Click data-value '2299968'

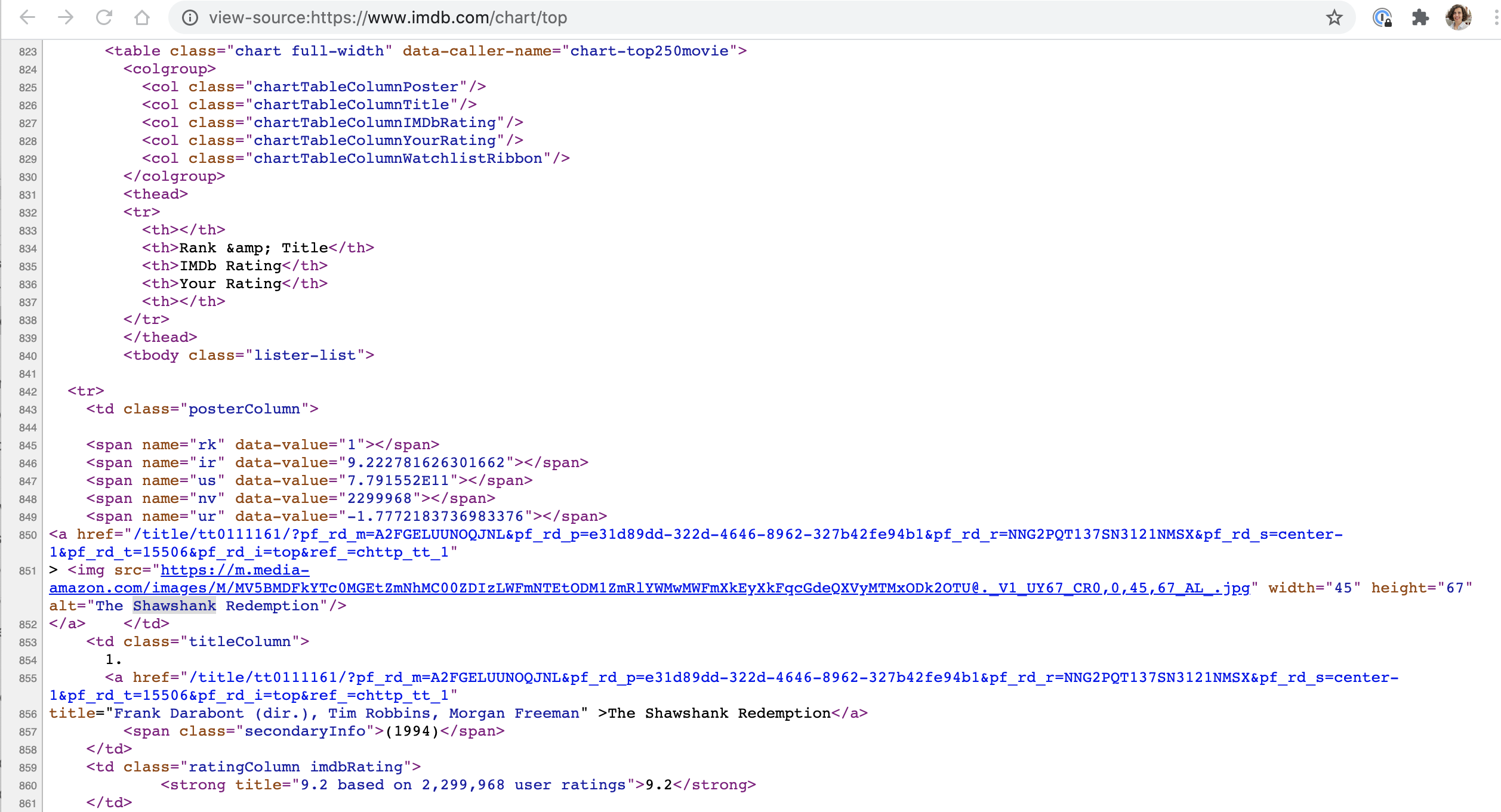[379, 499]
